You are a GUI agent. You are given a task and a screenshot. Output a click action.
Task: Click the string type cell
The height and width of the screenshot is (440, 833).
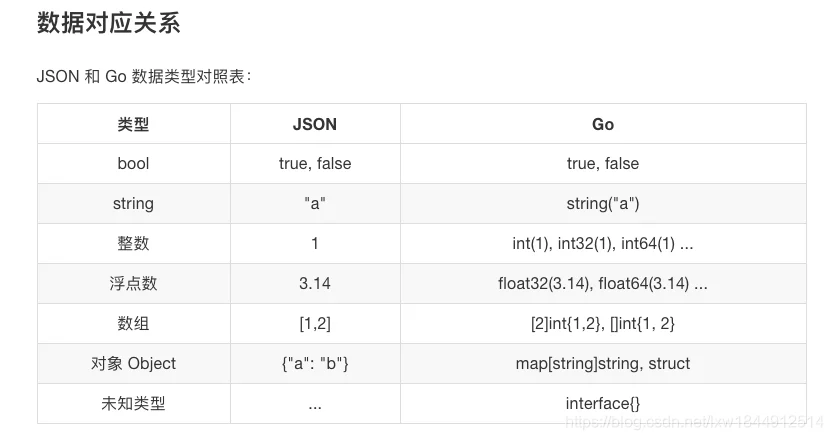[133, 204]
